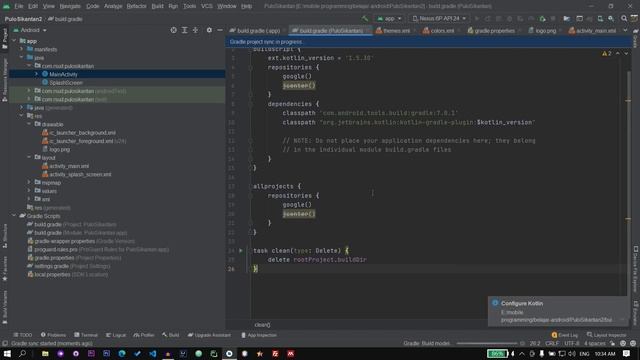The height and width of the screenshot is (360, 640).
Task: Click the select opened file target icon
Action: coord(173,30)
